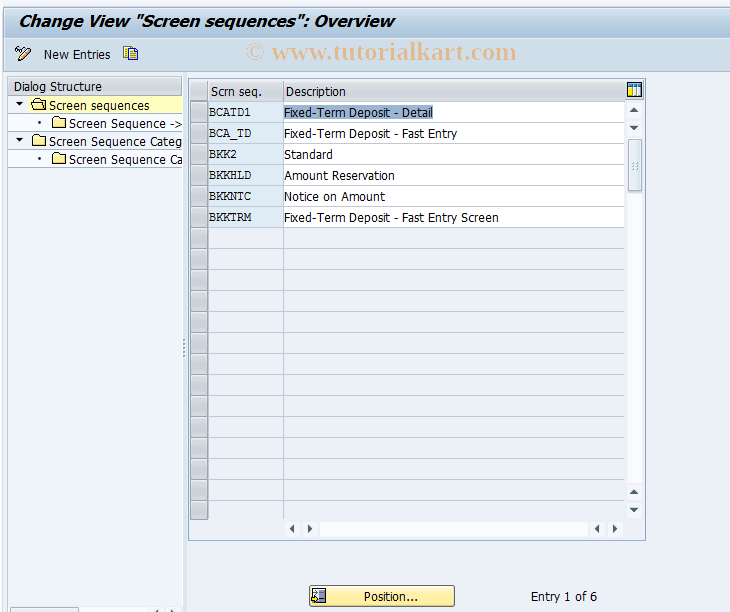
Task: Edit description 'Fixed-Term Deposit - Detail'
Action: [x=454, y=113]
